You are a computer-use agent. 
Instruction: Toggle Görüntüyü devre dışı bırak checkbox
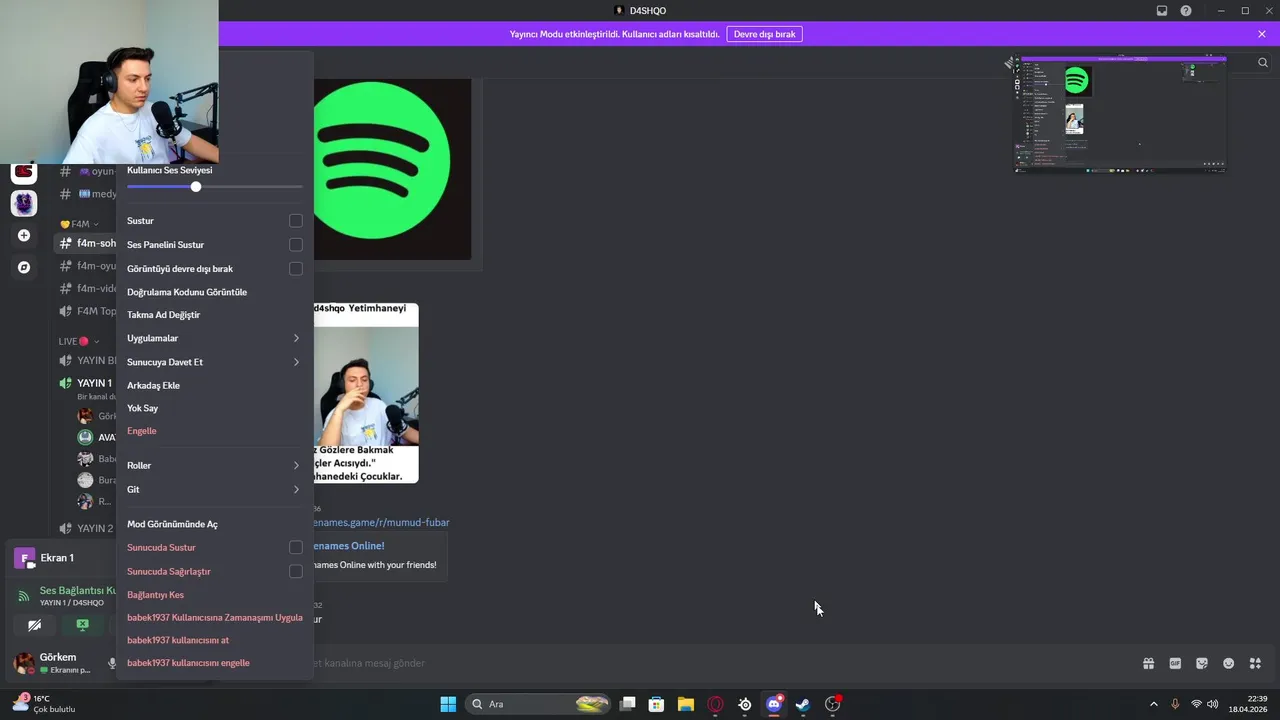[x=296, y=268]
